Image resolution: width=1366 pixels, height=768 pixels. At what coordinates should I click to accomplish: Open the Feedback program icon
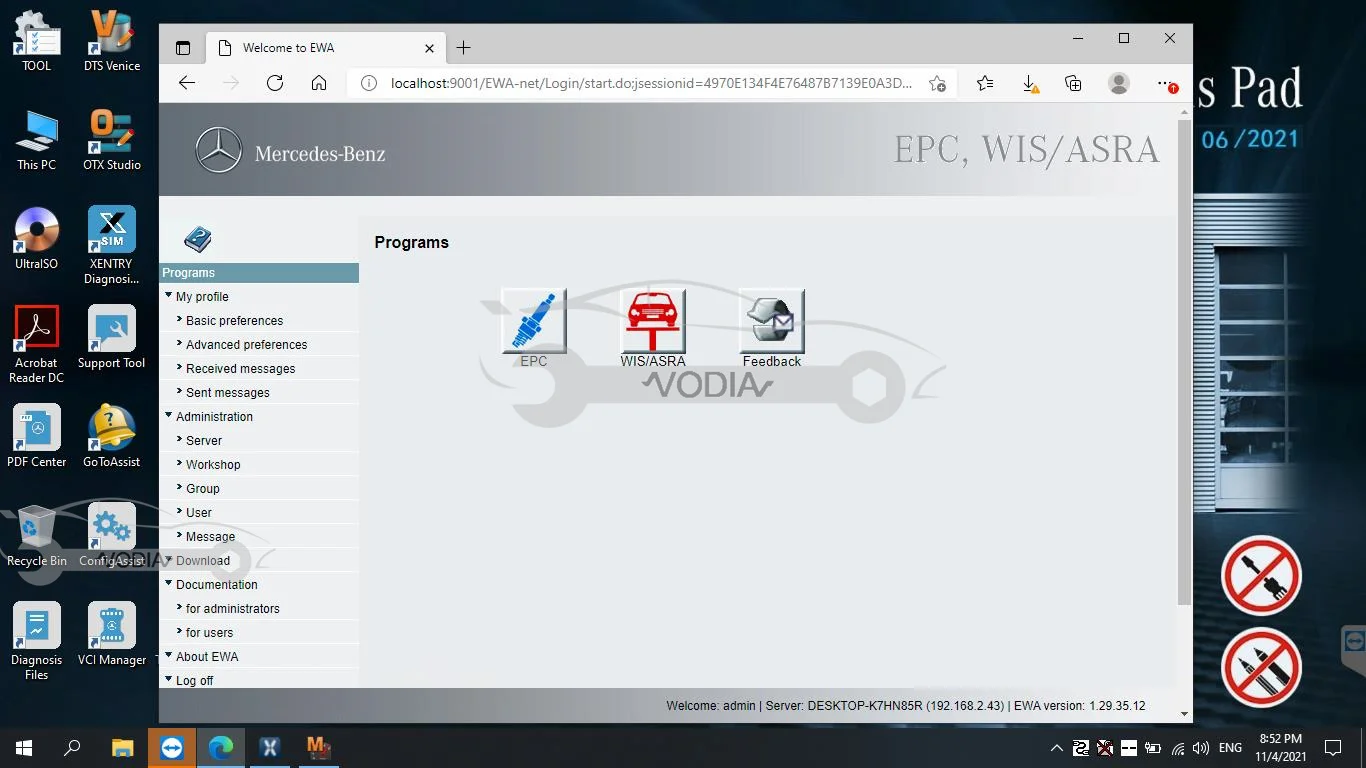click(x=772, y=321)
